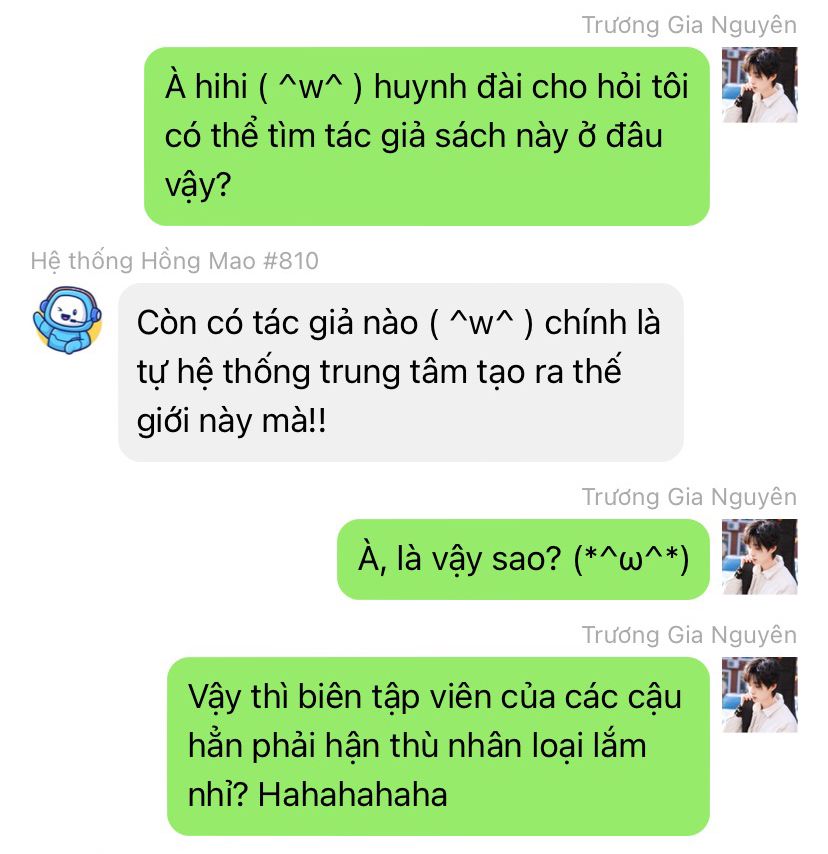Select the gray "Còn có tác giả nào" reply bubble
Image resolution: width=828 pixels, height=854 pixels.
pos(401,373)
